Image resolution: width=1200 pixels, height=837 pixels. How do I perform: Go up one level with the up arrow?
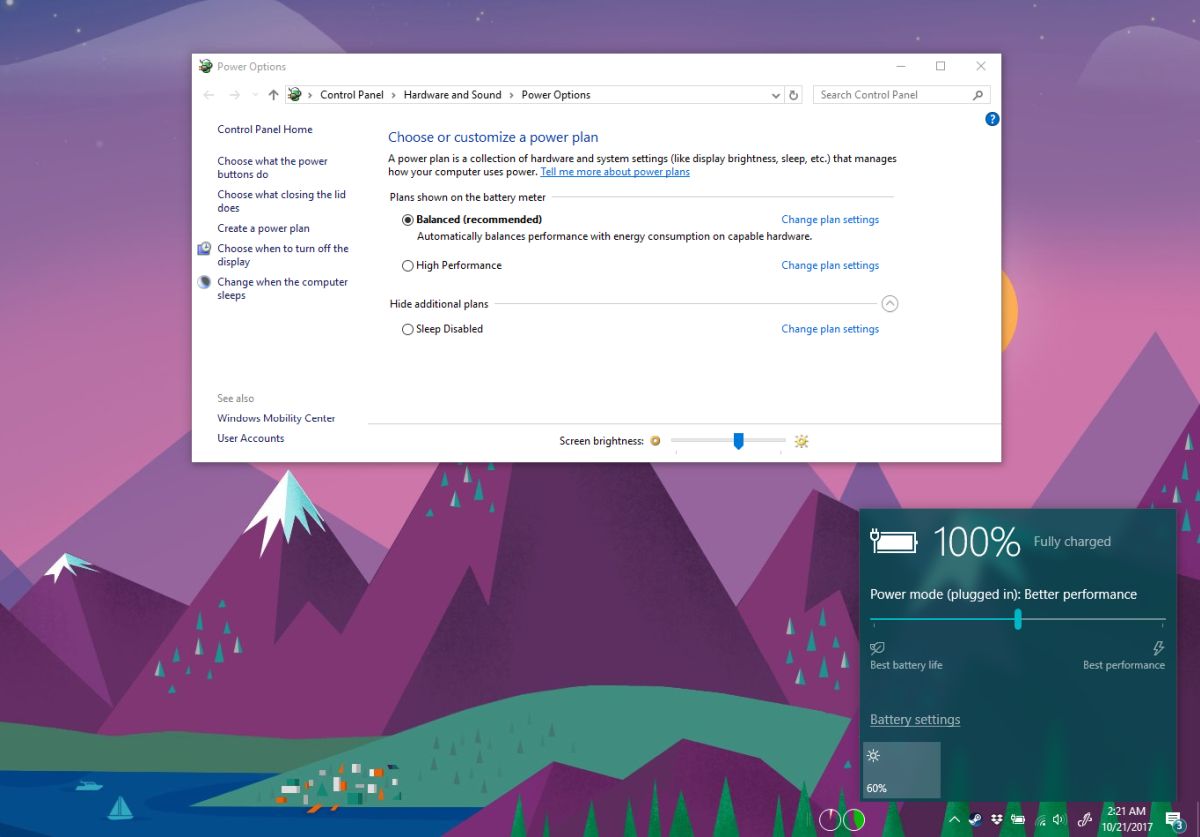coord(273,95)
